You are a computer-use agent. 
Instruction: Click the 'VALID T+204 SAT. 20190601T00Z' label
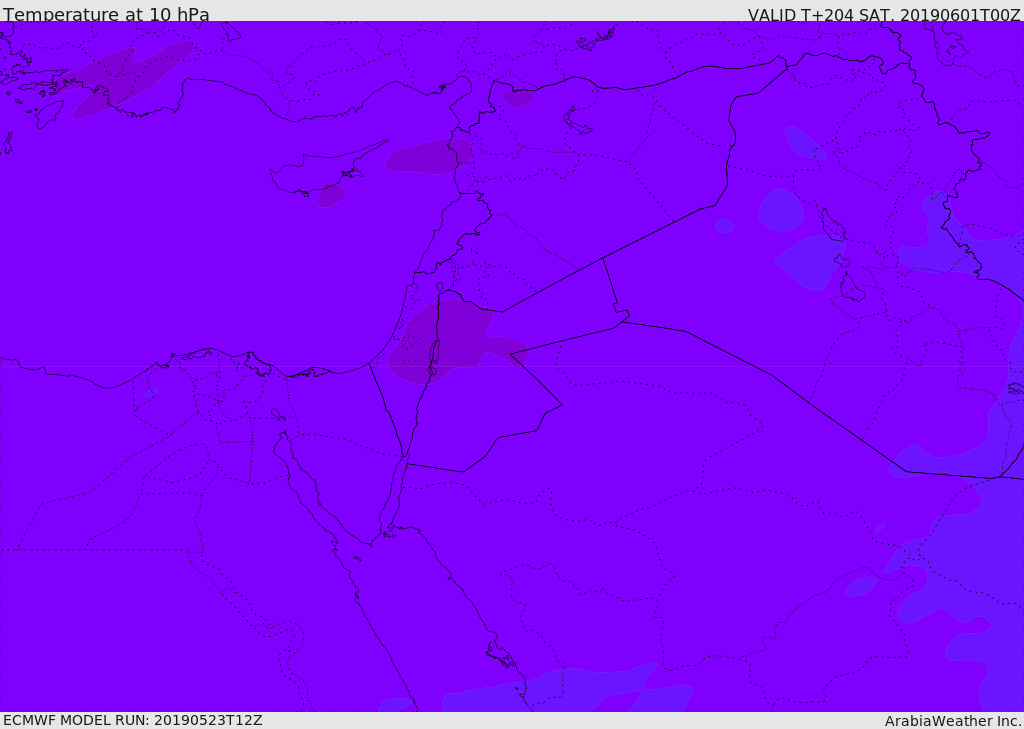pos(884,15)
